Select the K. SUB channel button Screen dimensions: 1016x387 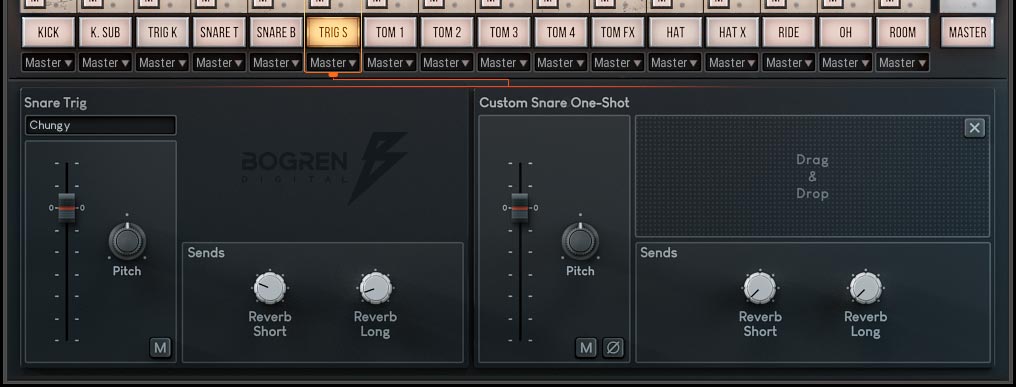pos(106,32)
